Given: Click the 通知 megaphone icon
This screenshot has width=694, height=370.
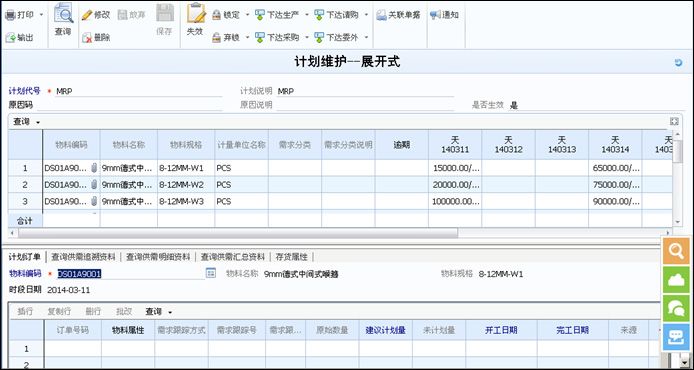Looking at the screenshot, I should [435, 15].
